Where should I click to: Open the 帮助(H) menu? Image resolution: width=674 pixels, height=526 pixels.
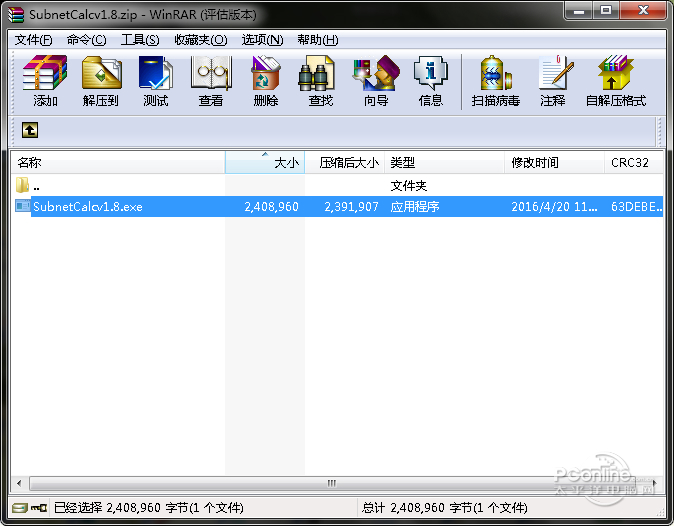tap(318, 40)
